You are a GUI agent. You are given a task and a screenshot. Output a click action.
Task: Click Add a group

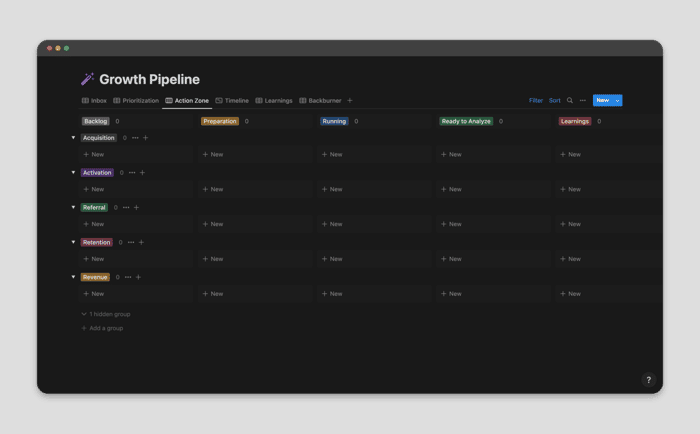pos(102,328)
